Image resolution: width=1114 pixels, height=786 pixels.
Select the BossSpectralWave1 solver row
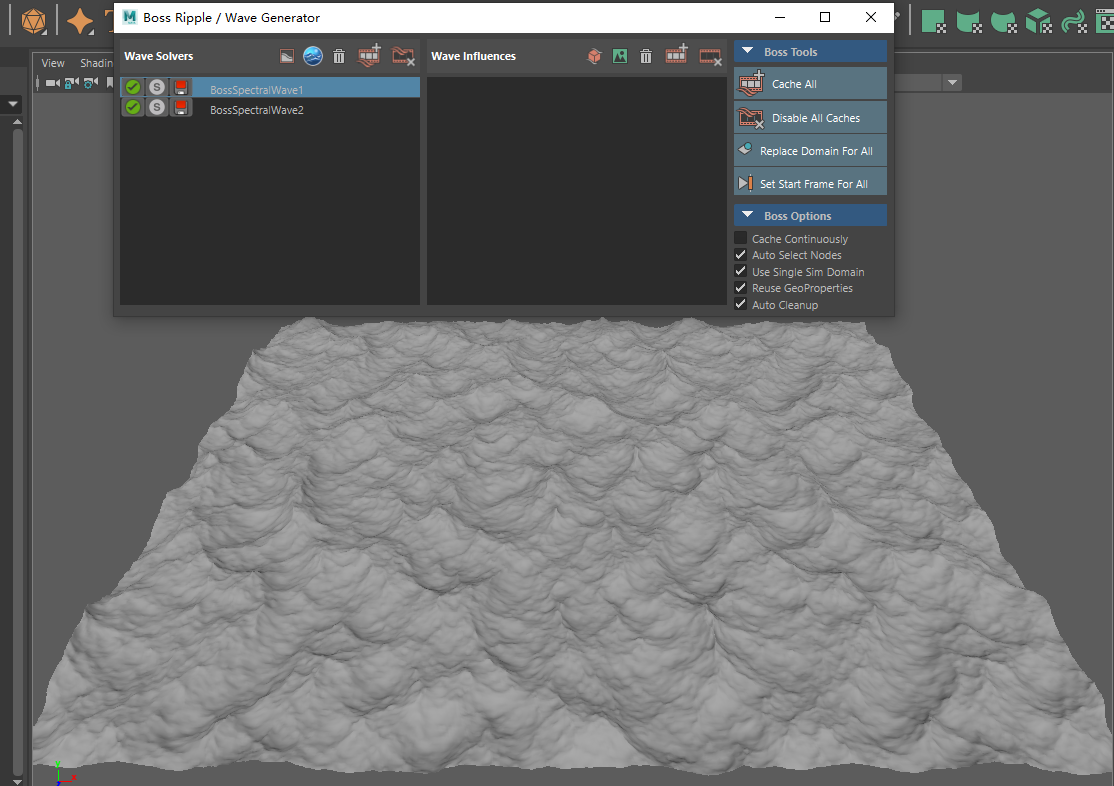tap(270, 87)
